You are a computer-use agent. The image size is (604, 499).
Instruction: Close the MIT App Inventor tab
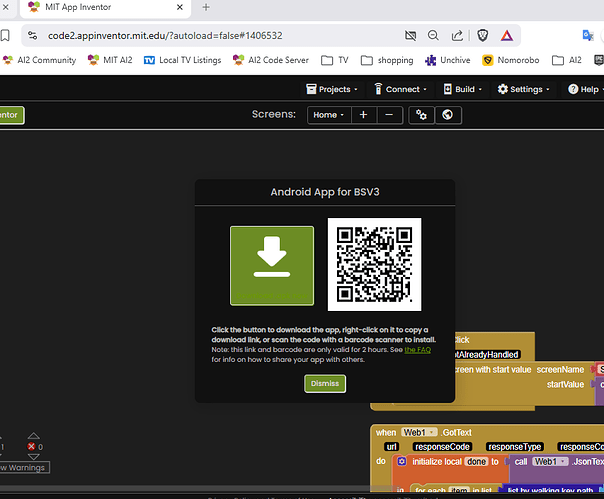pos(180,7)
